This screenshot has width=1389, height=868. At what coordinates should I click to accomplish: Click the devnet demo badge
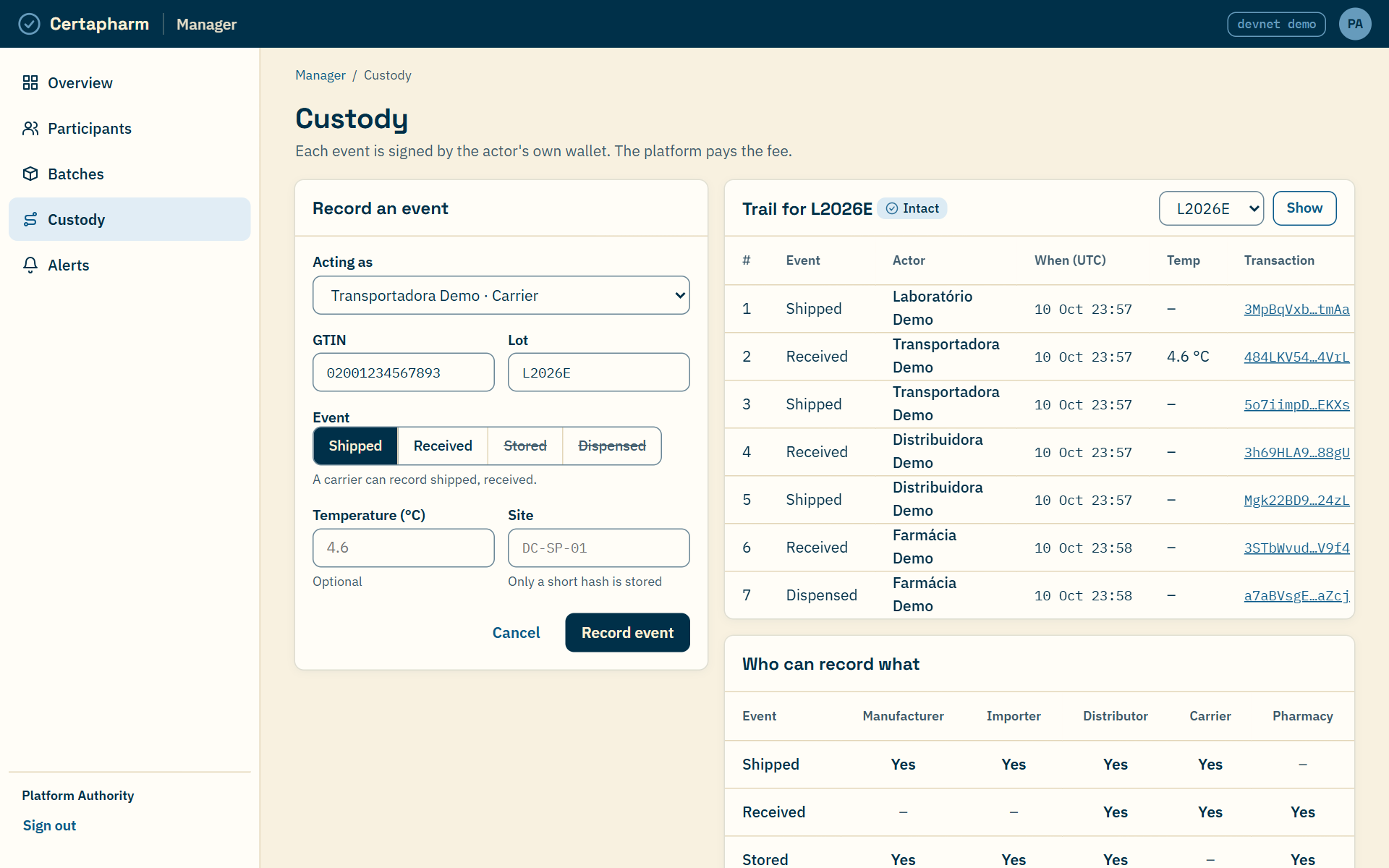pyautogui.click(x=1276, y=24)
